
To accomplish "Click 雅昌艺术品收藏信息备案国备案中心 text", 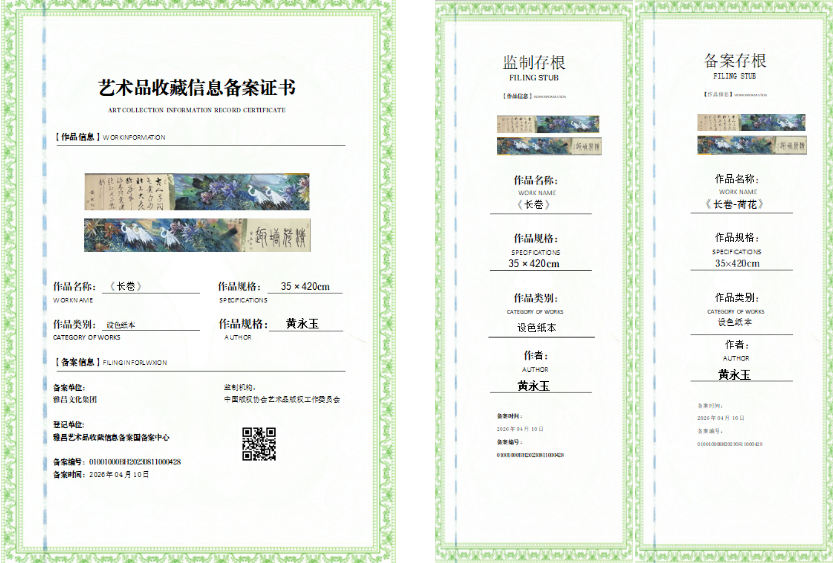I will coord(112,438).
